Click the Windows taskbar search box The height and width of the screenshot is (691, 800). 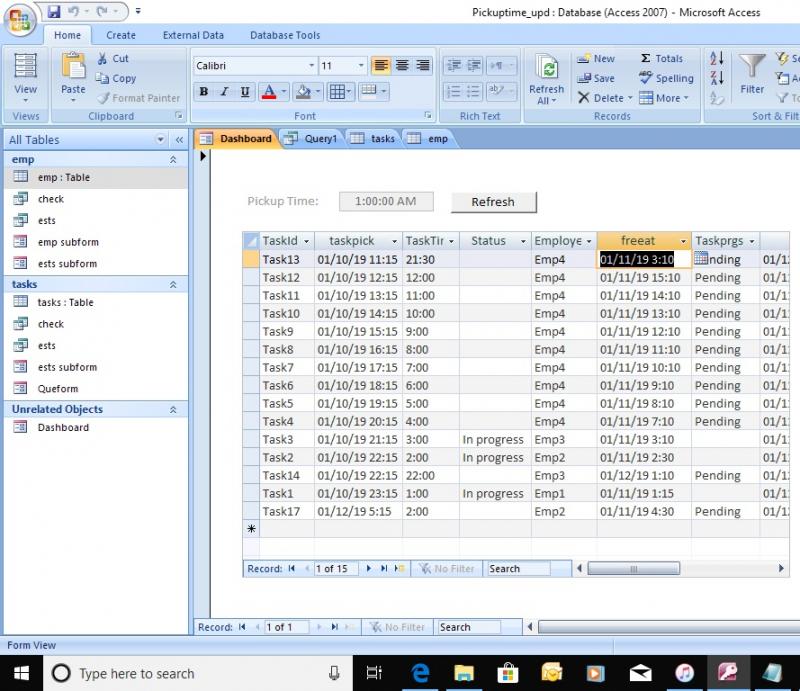[197, 674]
